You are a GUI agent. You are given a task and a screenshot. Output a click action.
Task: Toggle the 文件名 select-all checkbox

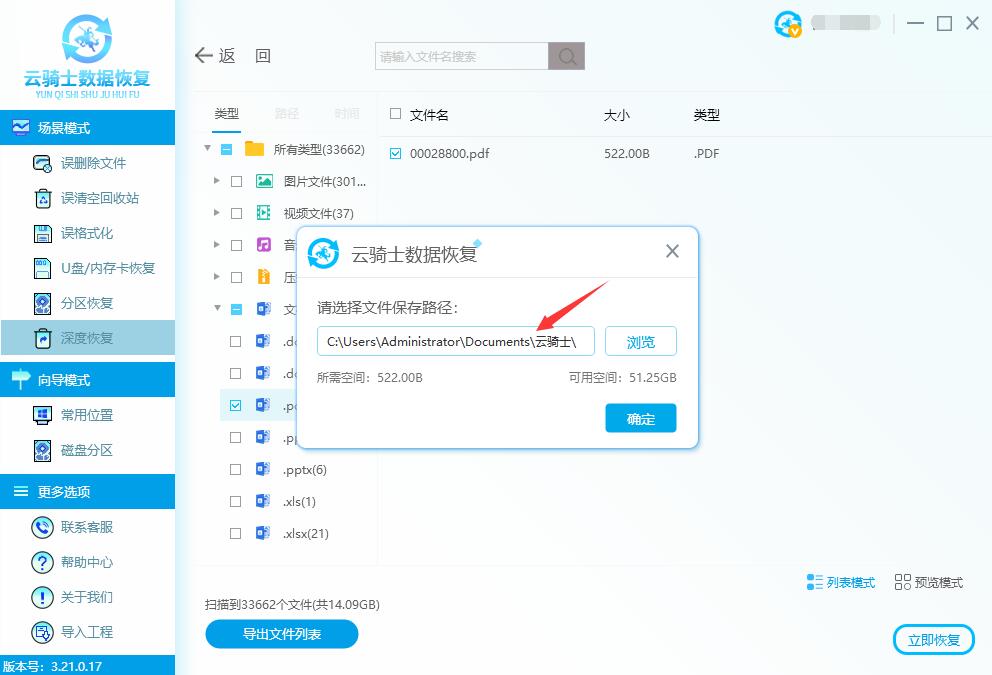pos(395,114)
